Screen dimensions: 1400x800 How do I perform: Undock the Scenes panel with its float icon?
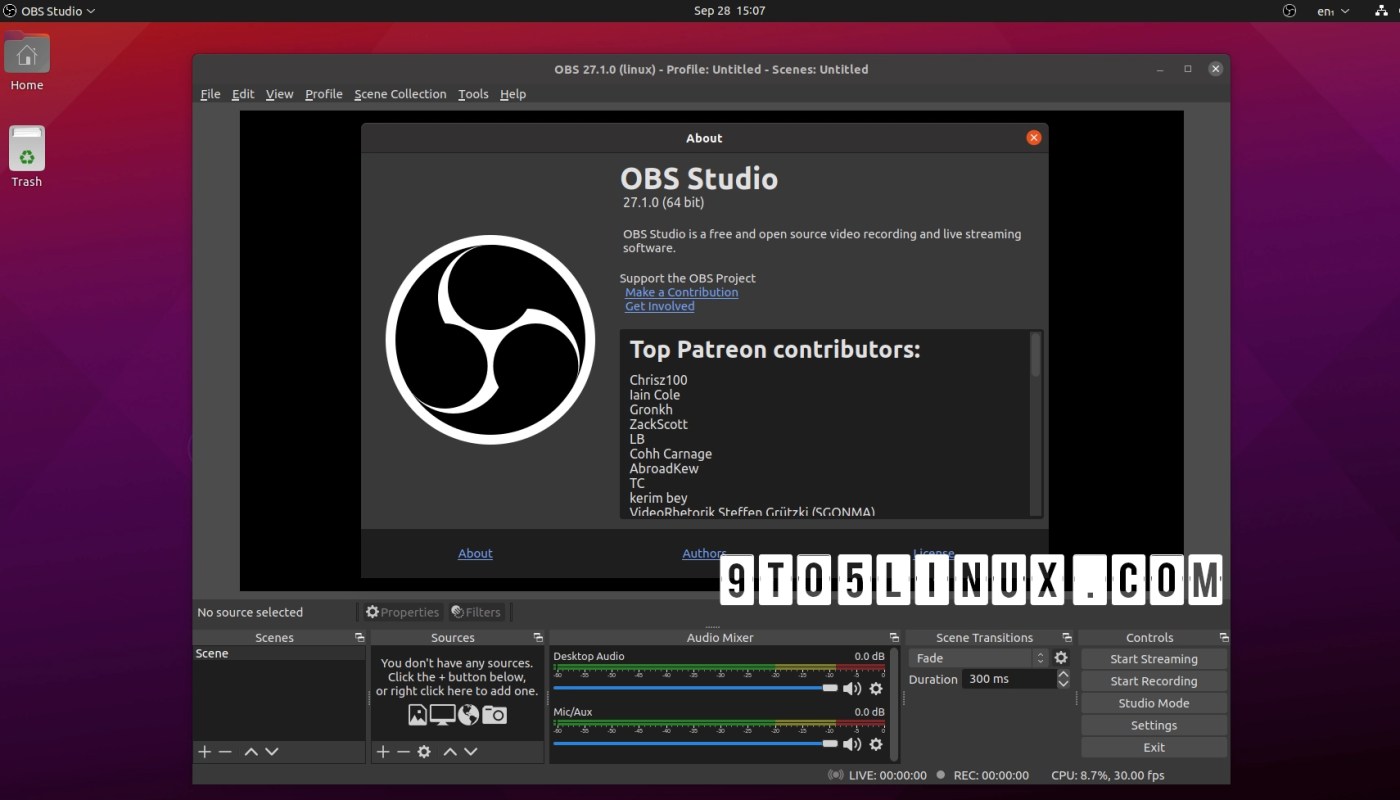click(x=359, y=638)
